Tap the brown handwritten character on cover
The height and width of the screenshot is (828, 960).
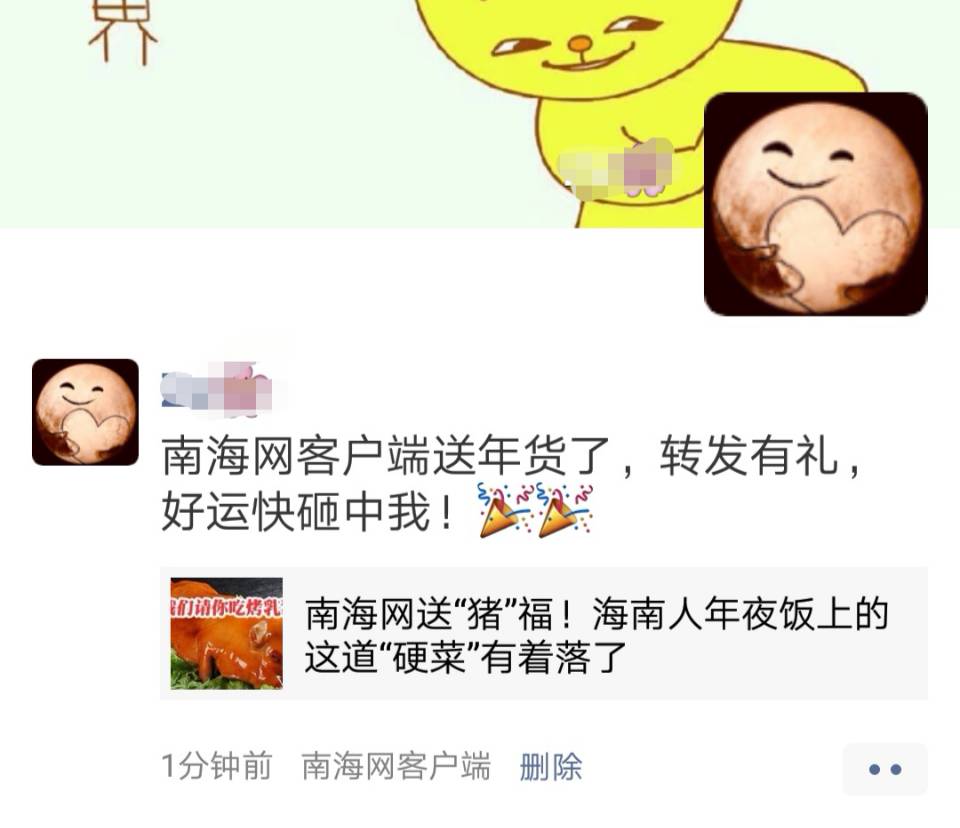pos(122,31)
